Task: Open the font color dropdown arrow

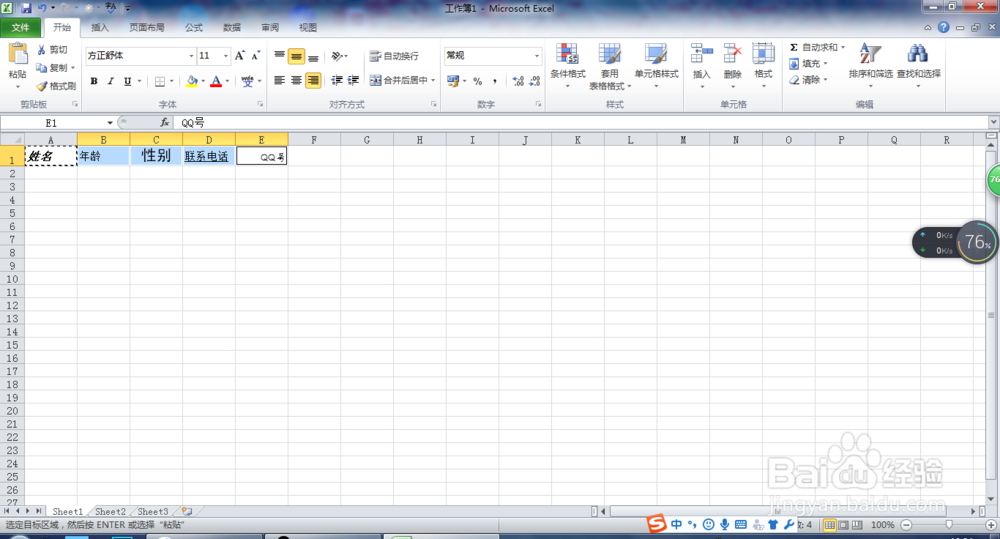Action: click(227, 82)
